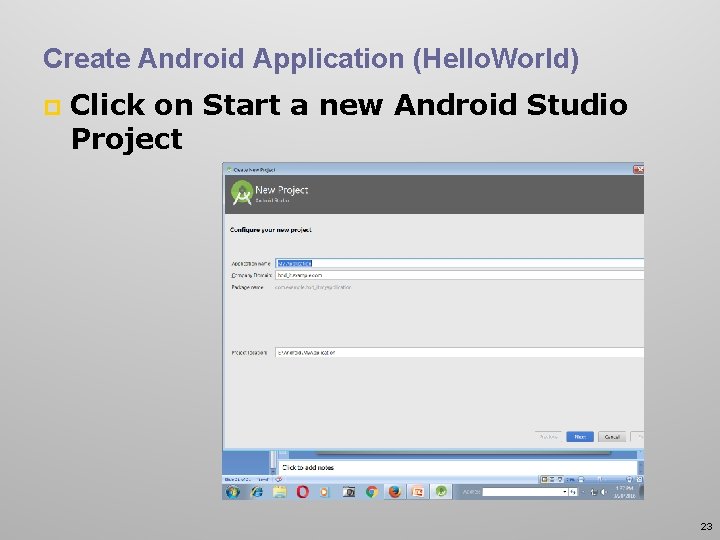720x540 pixels.
Task: Click PowerPoint Slide Show view icon
Action: pyautogui.click(x=560, y=479)
